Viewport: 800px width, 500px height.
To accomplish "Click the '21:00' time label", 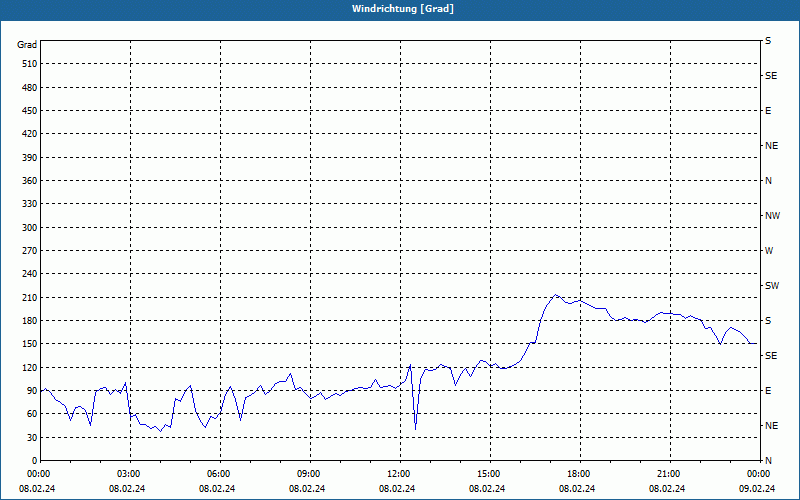I will [x=669, y=473].
